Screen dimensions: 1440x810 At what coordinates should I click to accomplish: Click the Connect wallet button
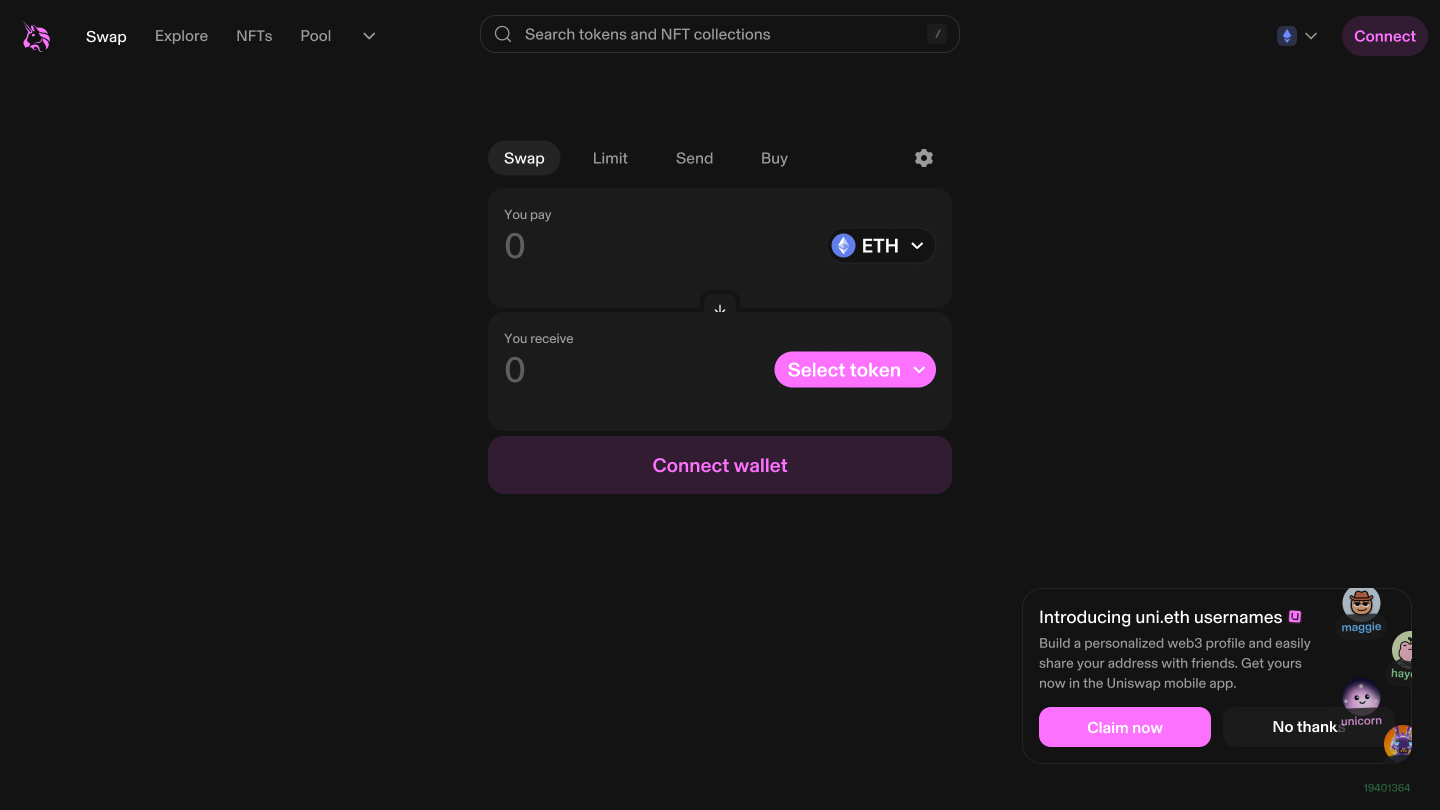[x=720, y=465]
